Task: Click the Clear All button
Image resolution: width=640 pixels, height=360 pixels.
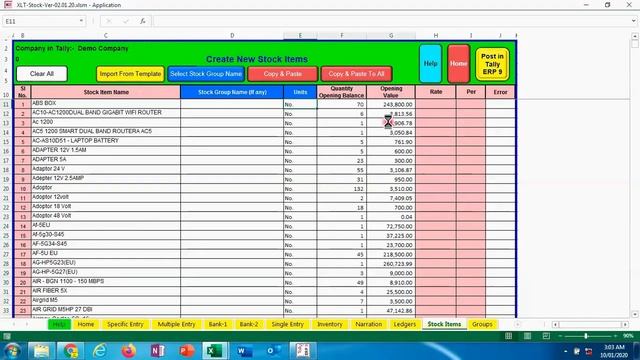Action: (42, 74)
